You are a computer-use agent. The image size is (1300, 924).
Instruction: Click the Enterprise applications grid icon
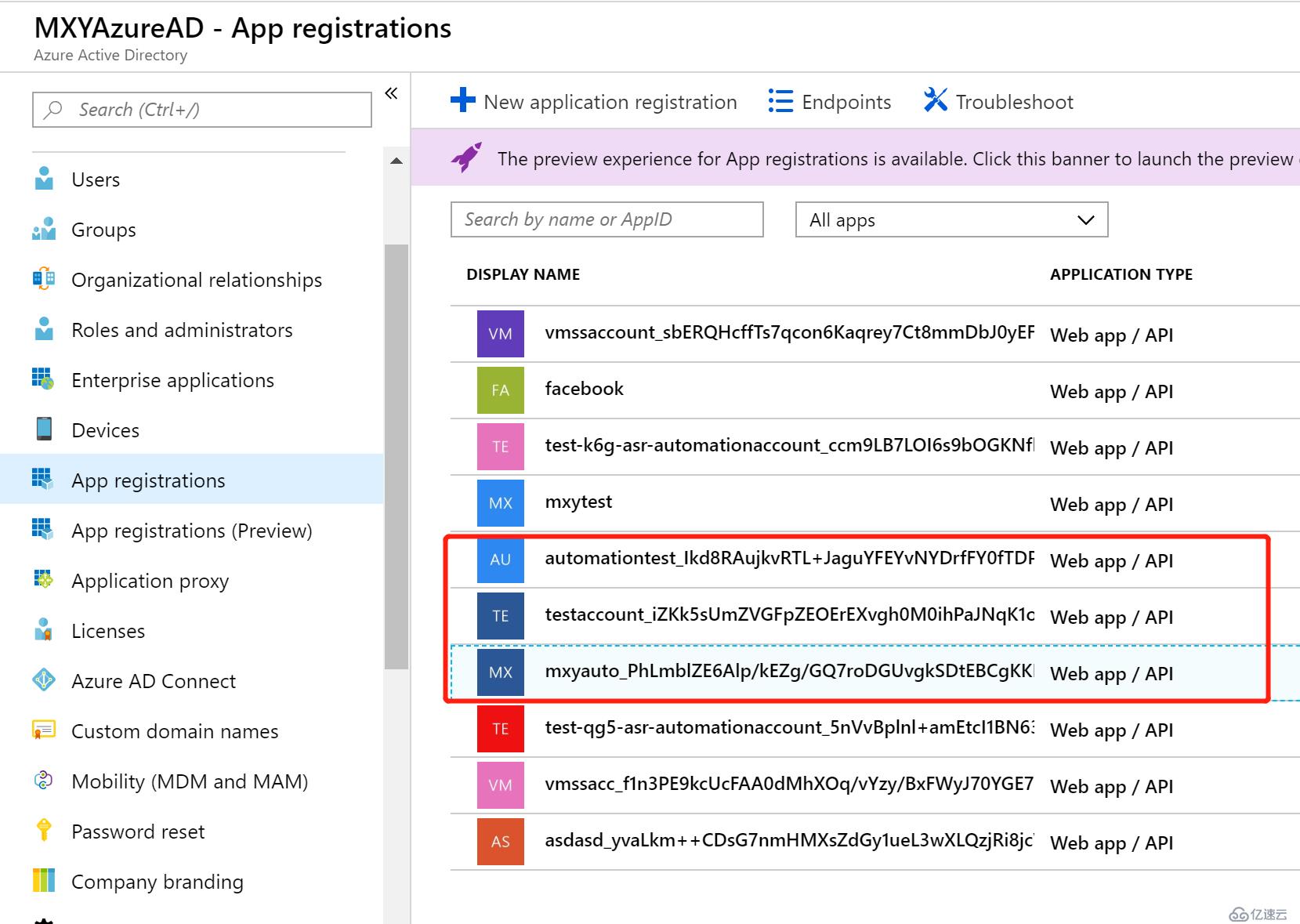coord(43,379)
